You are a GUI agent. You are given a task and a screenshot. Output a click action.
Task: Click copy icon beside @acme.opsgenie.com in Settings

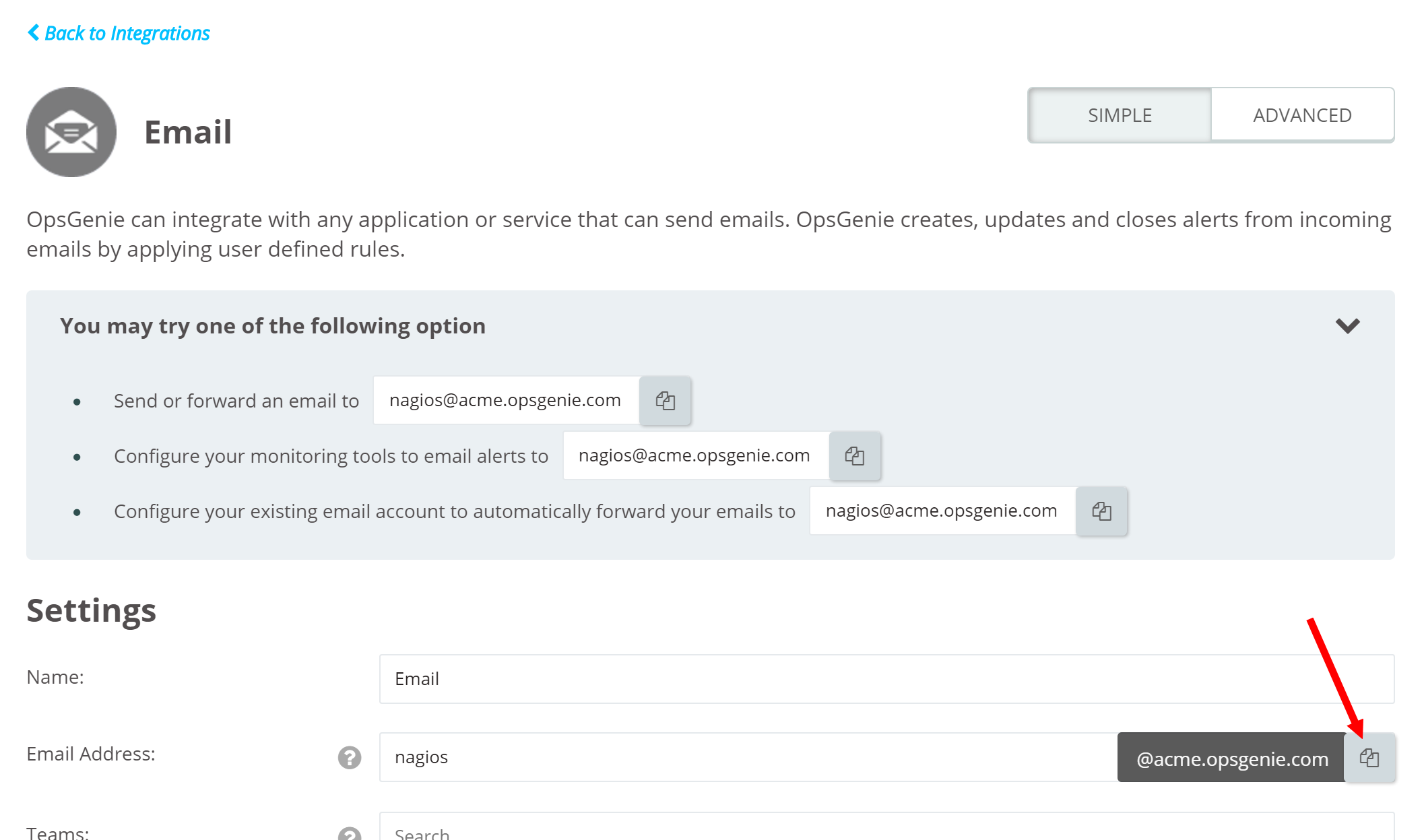[1369, 758]
